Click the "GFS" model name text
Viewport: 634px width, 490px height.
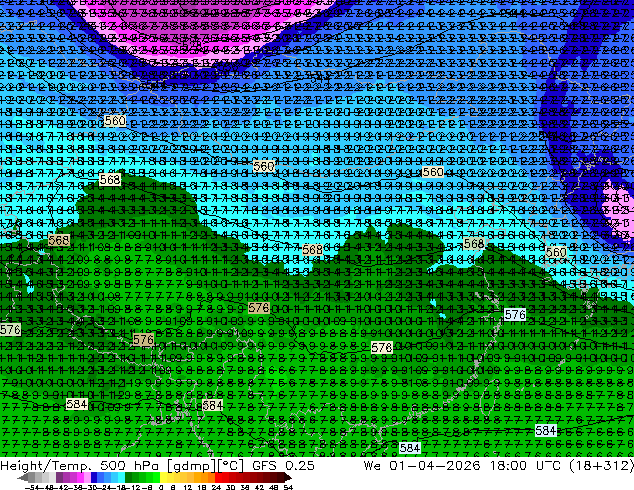(x=266, y=466)
